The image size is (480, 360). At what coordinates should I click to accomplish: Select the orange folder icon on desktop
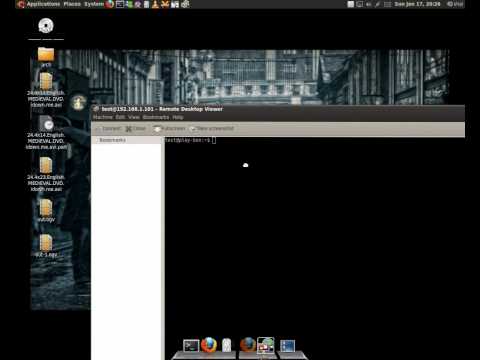coord(46,54)
